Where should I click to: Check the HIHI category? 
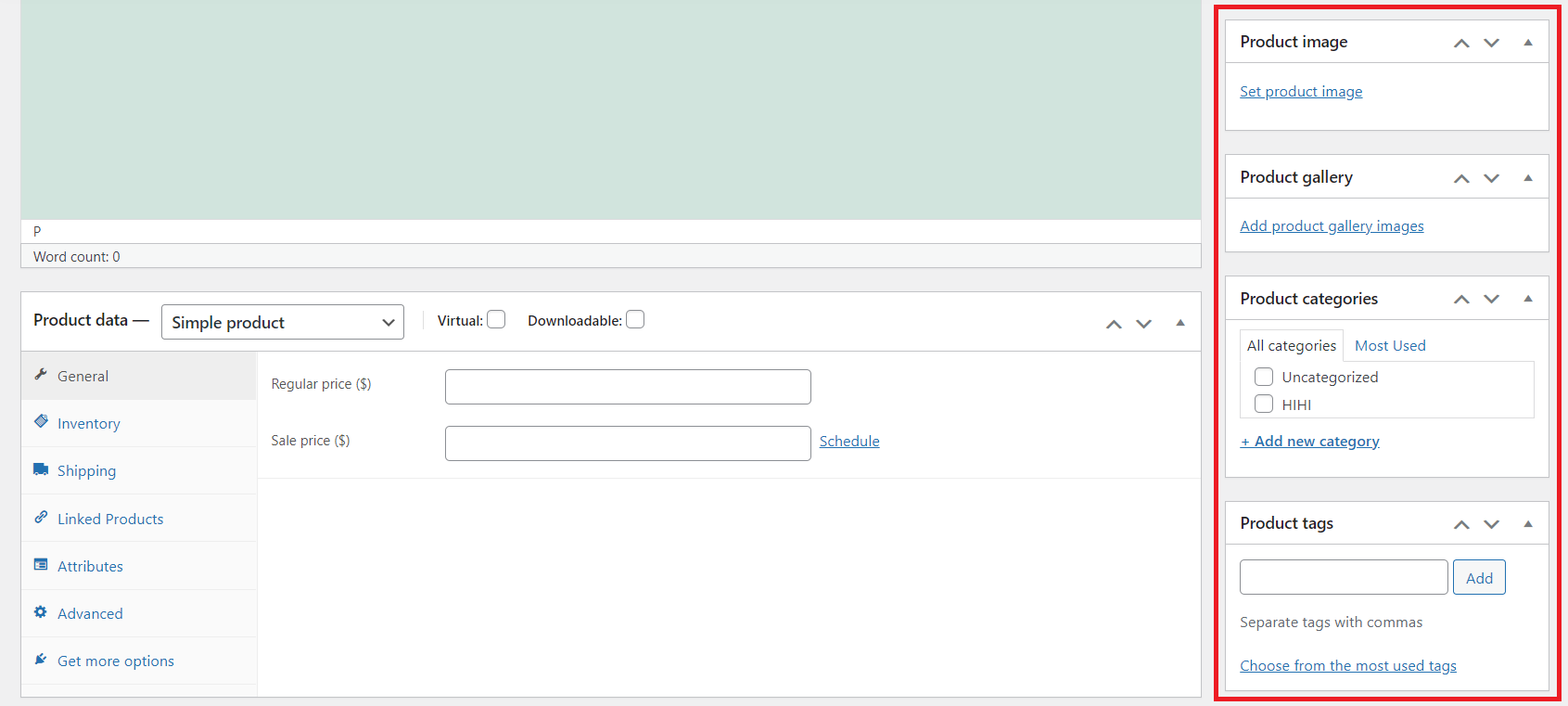pyautogui.click(x=1264, y=404)
